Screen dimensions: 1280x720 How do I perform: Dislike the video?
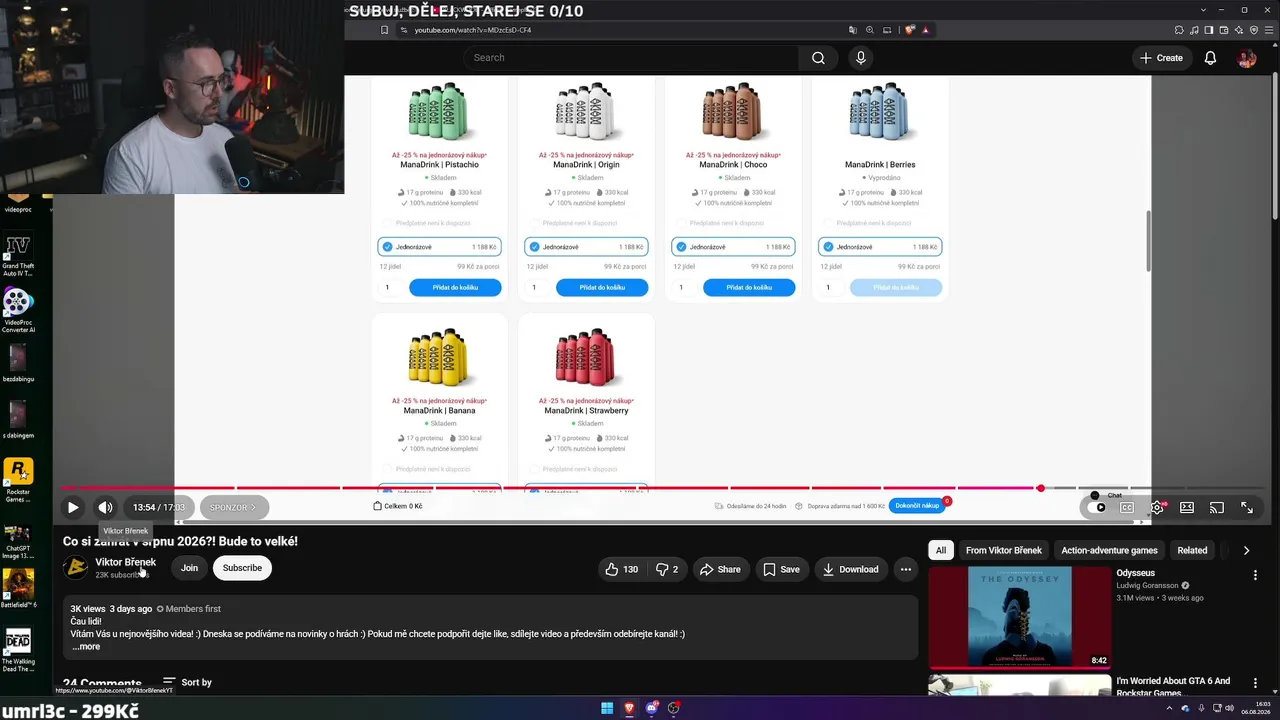(x=667, y=569)
